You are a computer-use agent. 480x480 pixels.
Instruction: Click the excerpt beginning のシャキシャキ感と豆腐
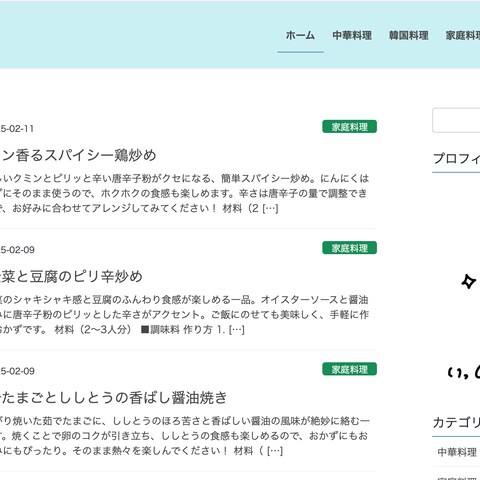pos(184,315)
